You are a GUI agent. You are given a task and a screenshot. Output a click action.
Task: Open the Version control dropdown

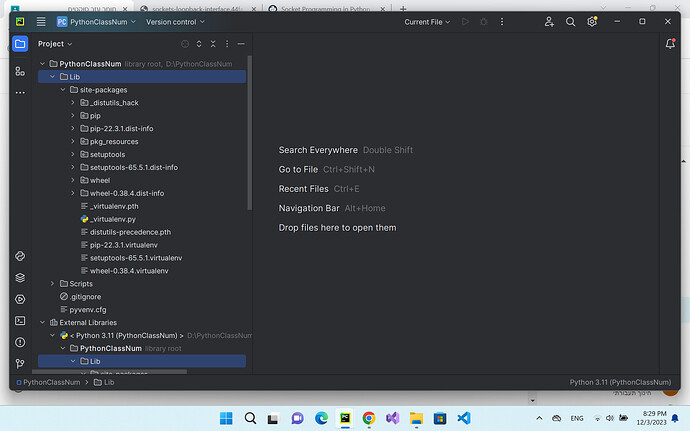[x=175, y=22]
